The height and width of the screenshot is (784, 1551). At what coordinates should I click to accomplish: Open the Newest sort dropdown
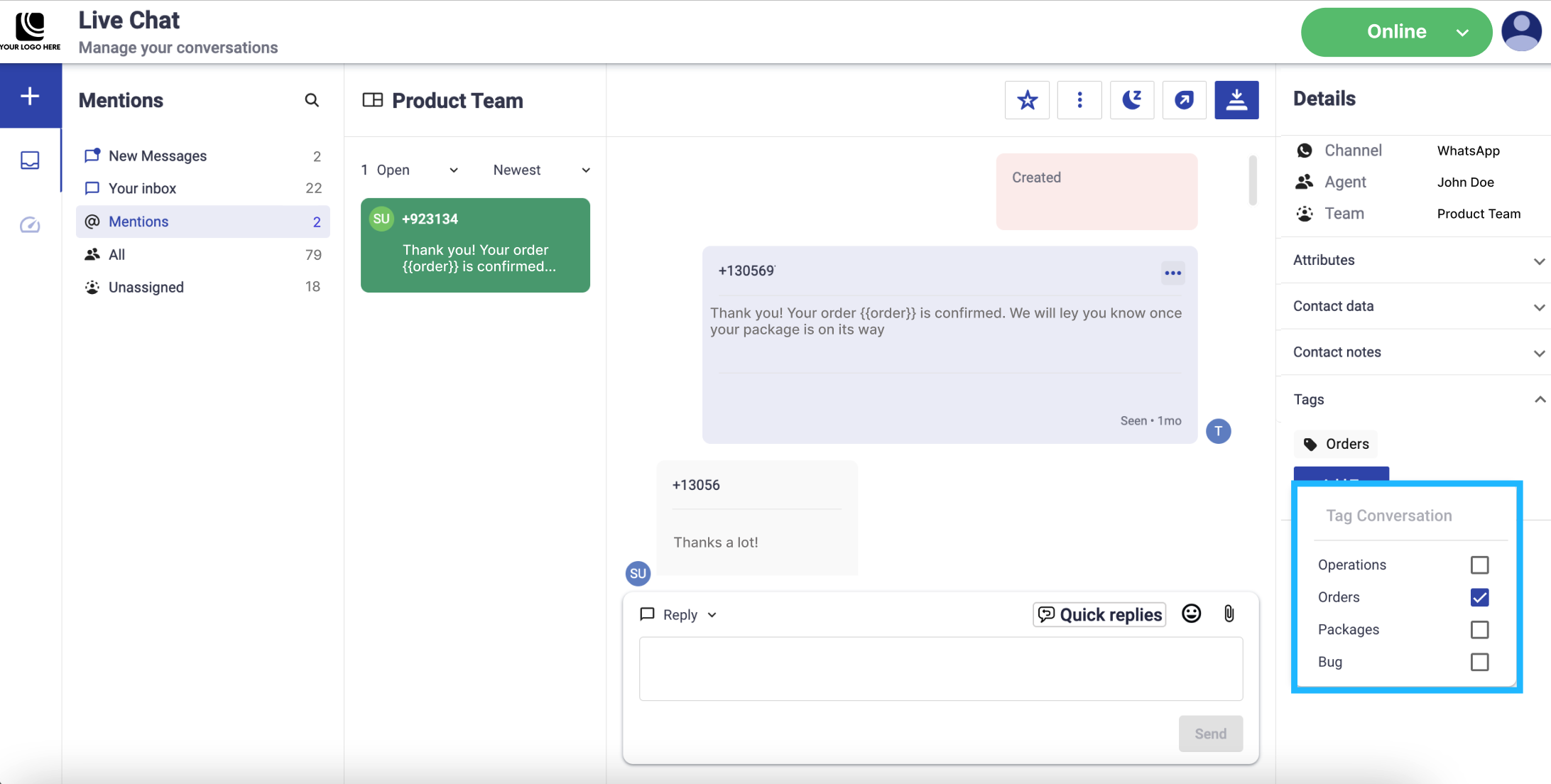(x=541, y=170)
